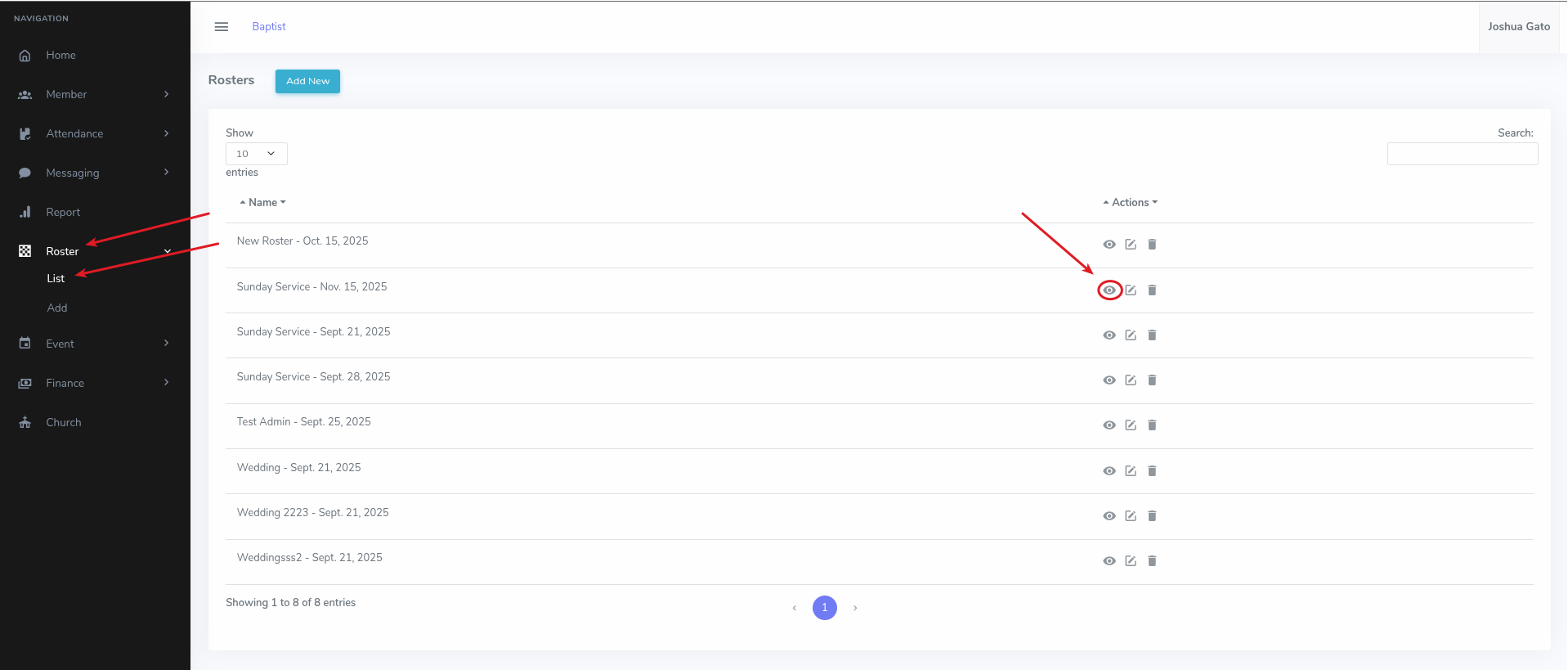Click the hamburger menu icon
The height and width of the screenshot is (670, 1568).
coord(221,27)
